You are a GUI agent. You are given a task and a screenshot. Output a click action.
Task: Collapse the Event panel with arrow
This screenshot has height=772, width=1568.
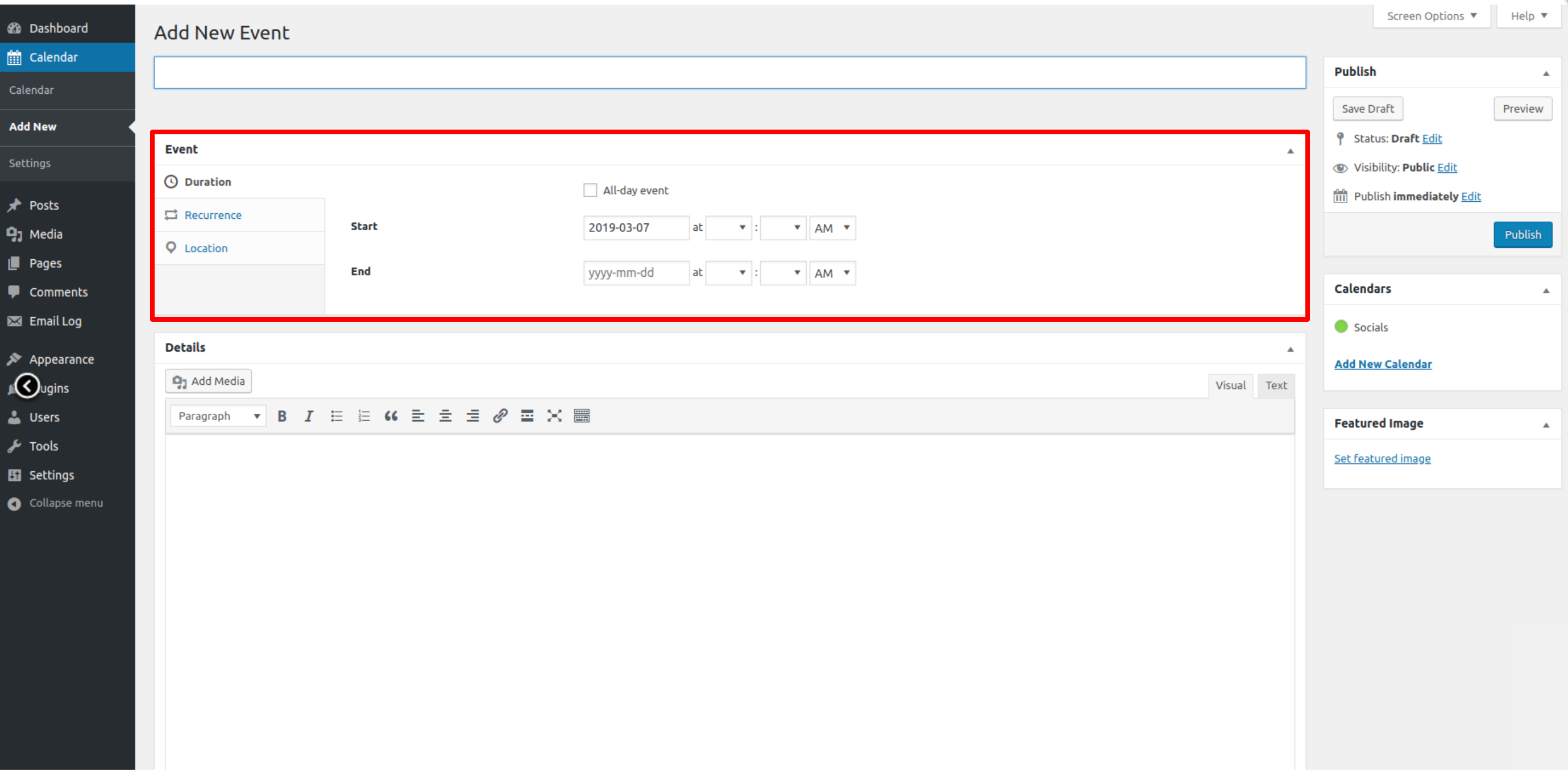pyautogui.click(x=1290, y=151)
